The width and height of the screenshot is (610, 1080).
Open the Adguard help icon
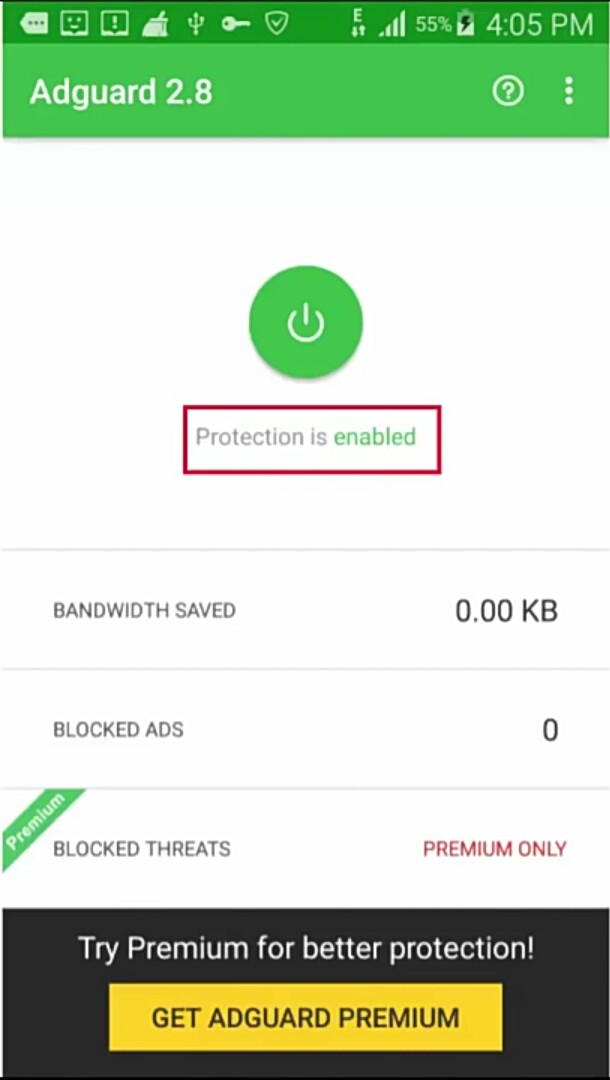[508, 91]
